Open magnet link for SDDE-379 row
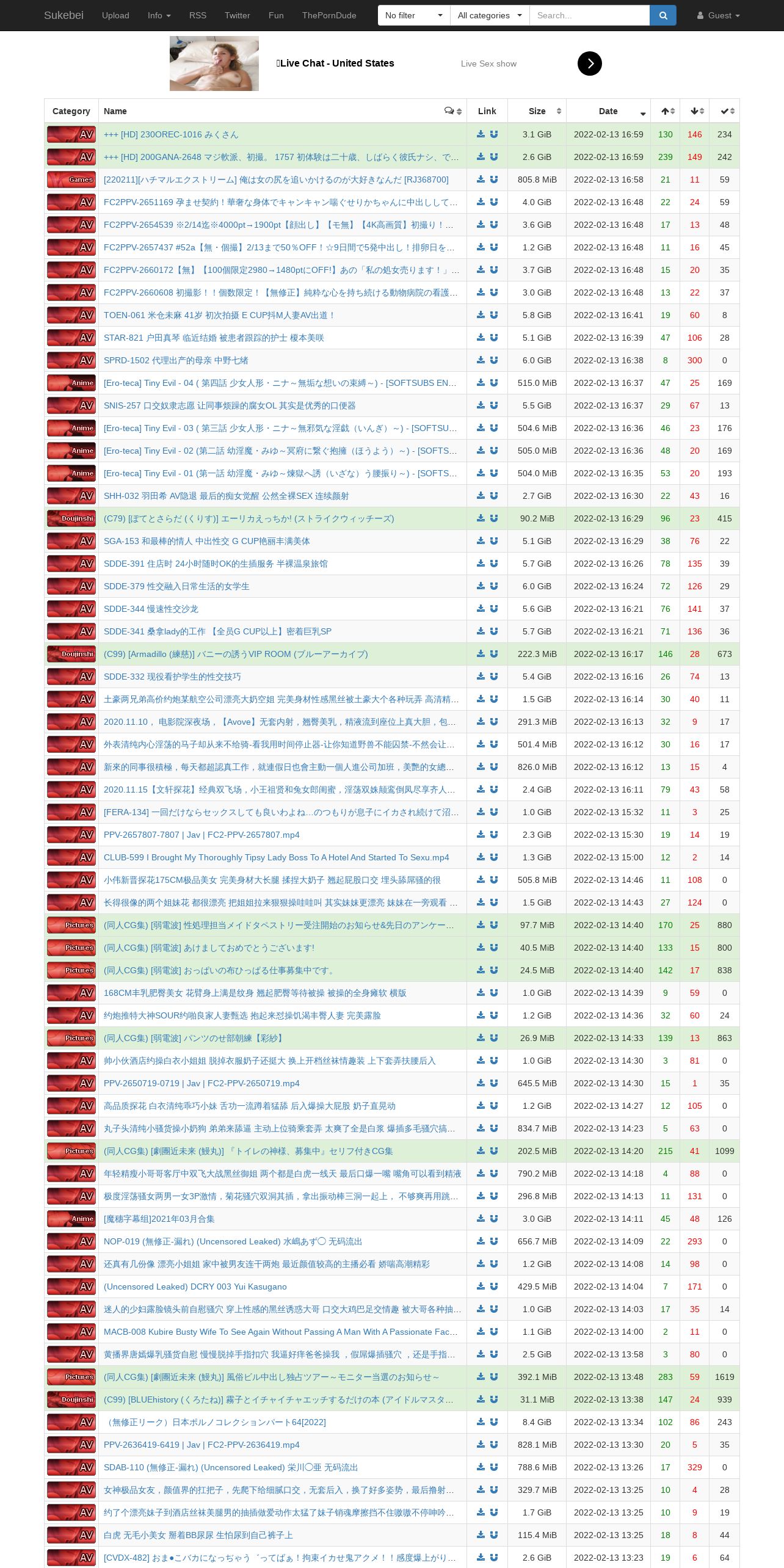Screen dimensions: 784x1568 [x=494, y=586]
